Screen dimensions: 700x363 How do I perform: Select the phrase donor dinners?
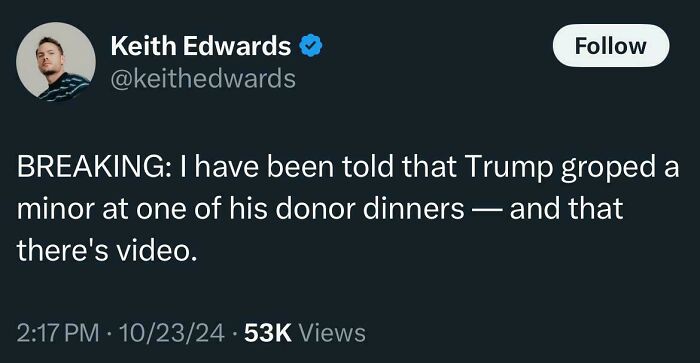(x=370, y=209)
